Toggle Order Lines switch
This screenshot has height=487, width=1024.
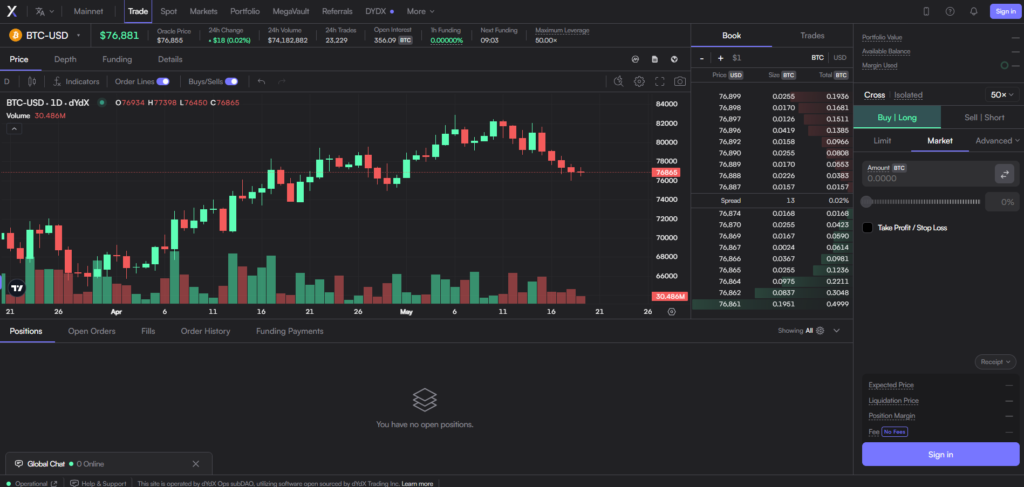point(163,82)
